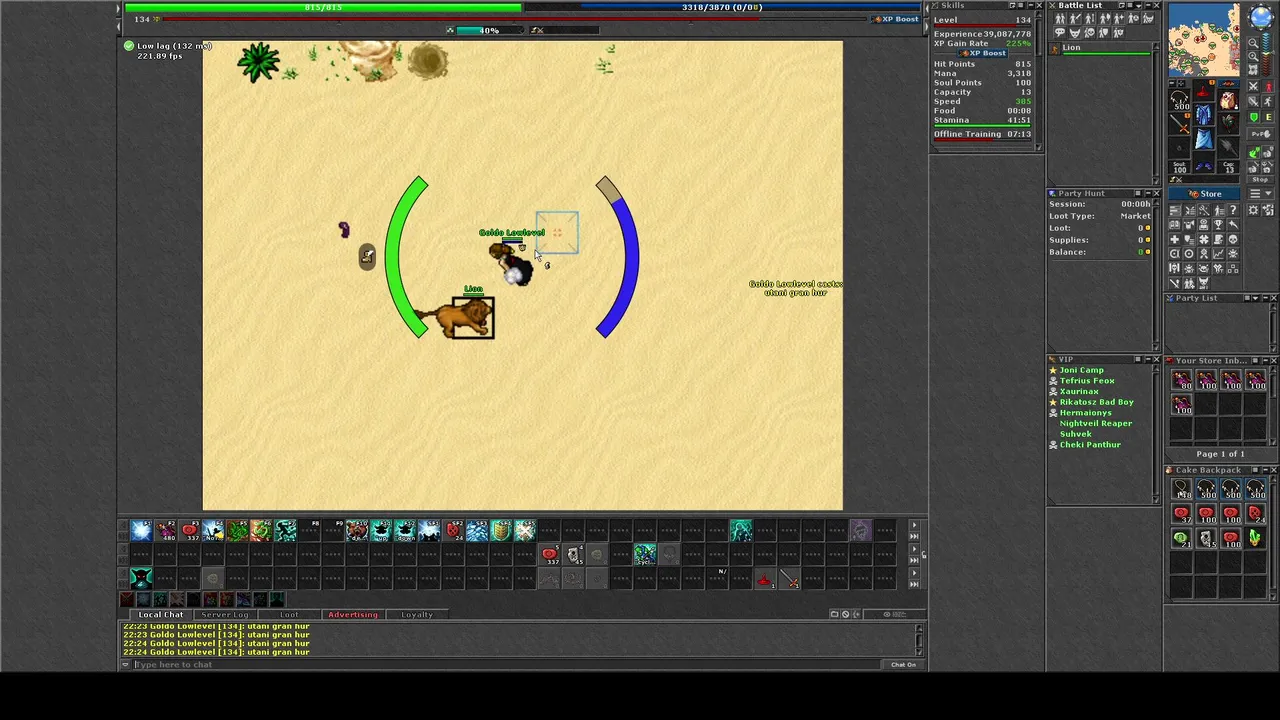The image size is (1280, 720).
Task: Select VIP entry Nightveil Reaper
Action: (1096, 423)
